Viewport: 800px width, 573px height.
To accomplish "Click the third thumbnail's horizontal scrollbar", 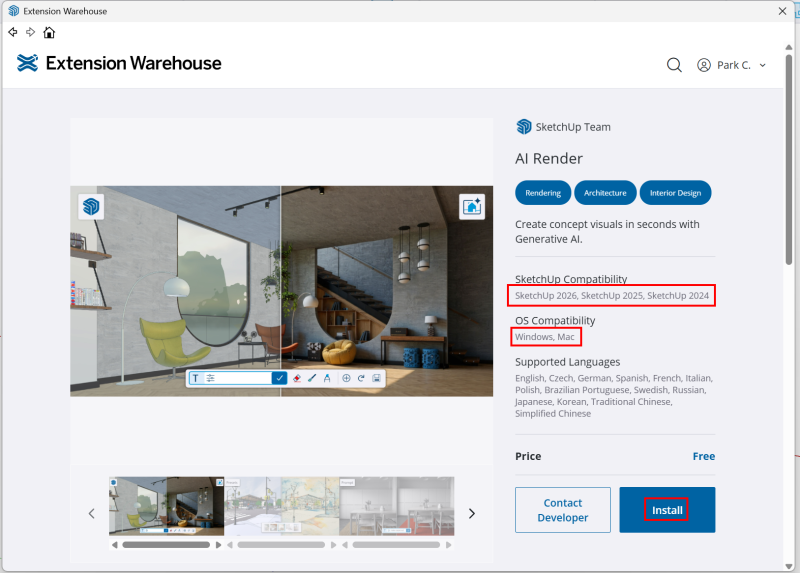I will coord(397,545).
